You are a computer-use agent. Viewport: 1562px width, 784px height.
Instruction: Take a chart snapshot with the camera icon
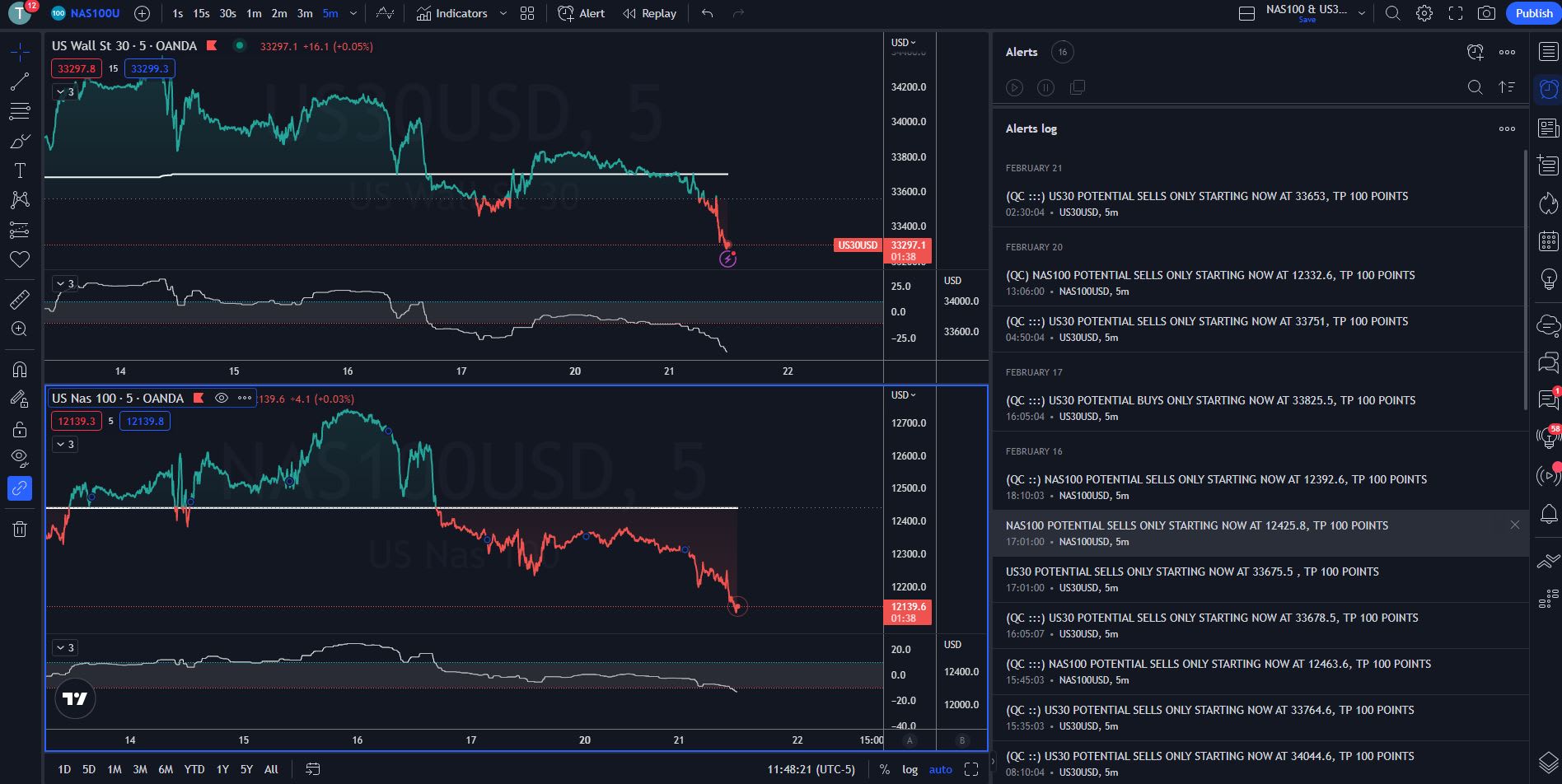pyautogui.click(x=1486, y=13)
